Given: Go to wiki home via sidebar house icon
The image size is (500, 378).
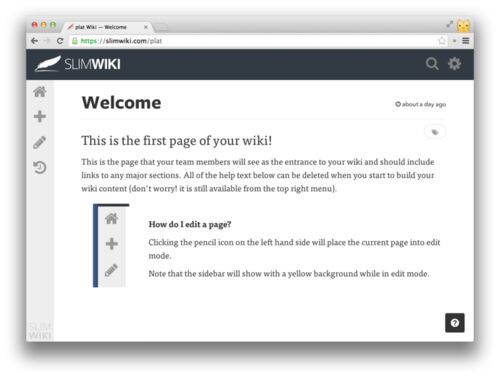Looking at the screenshot, I should click(x=40, y=92).
